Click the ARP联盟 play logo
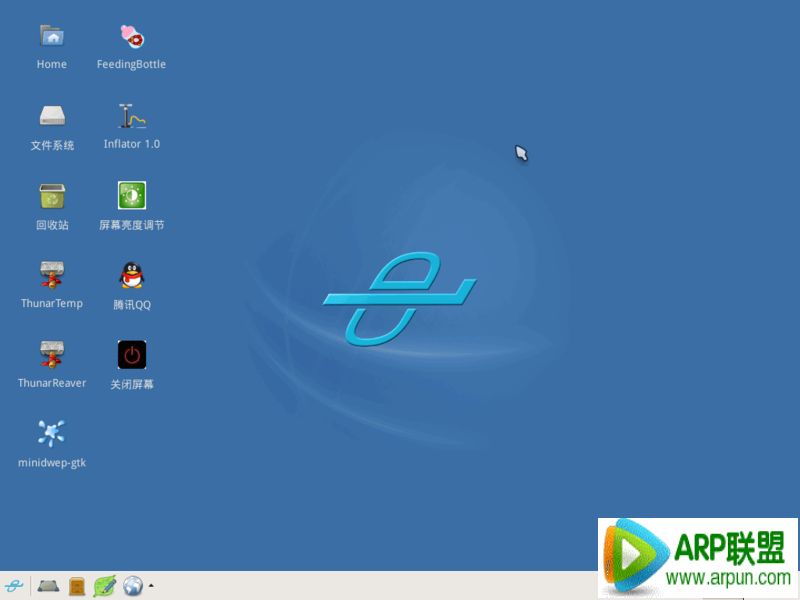The width and height of the screenshot is (800, 600). pos(637,552)
